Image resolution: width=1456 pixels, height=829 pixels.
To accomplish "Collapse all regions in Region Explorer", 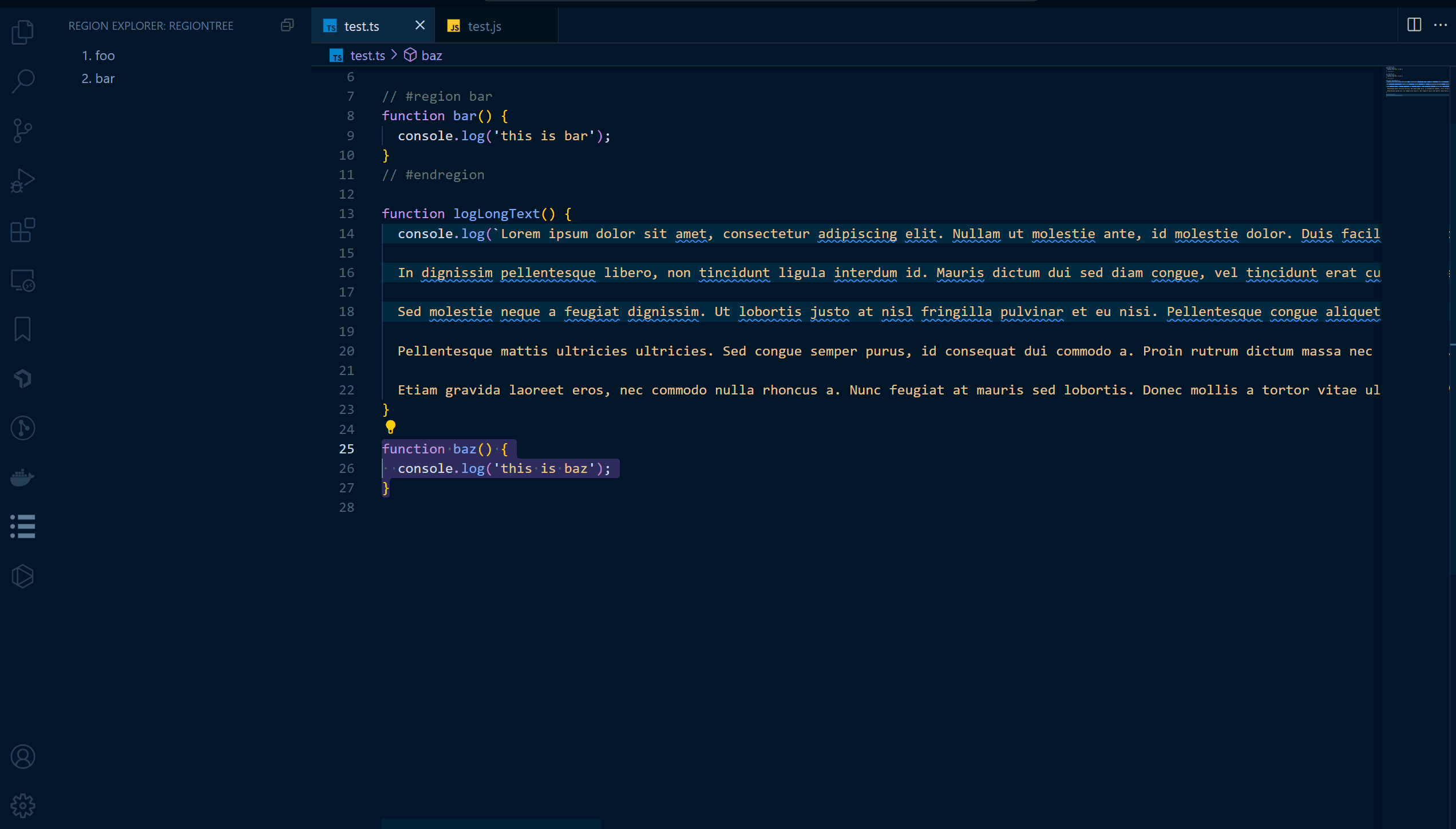I will 287,25.
